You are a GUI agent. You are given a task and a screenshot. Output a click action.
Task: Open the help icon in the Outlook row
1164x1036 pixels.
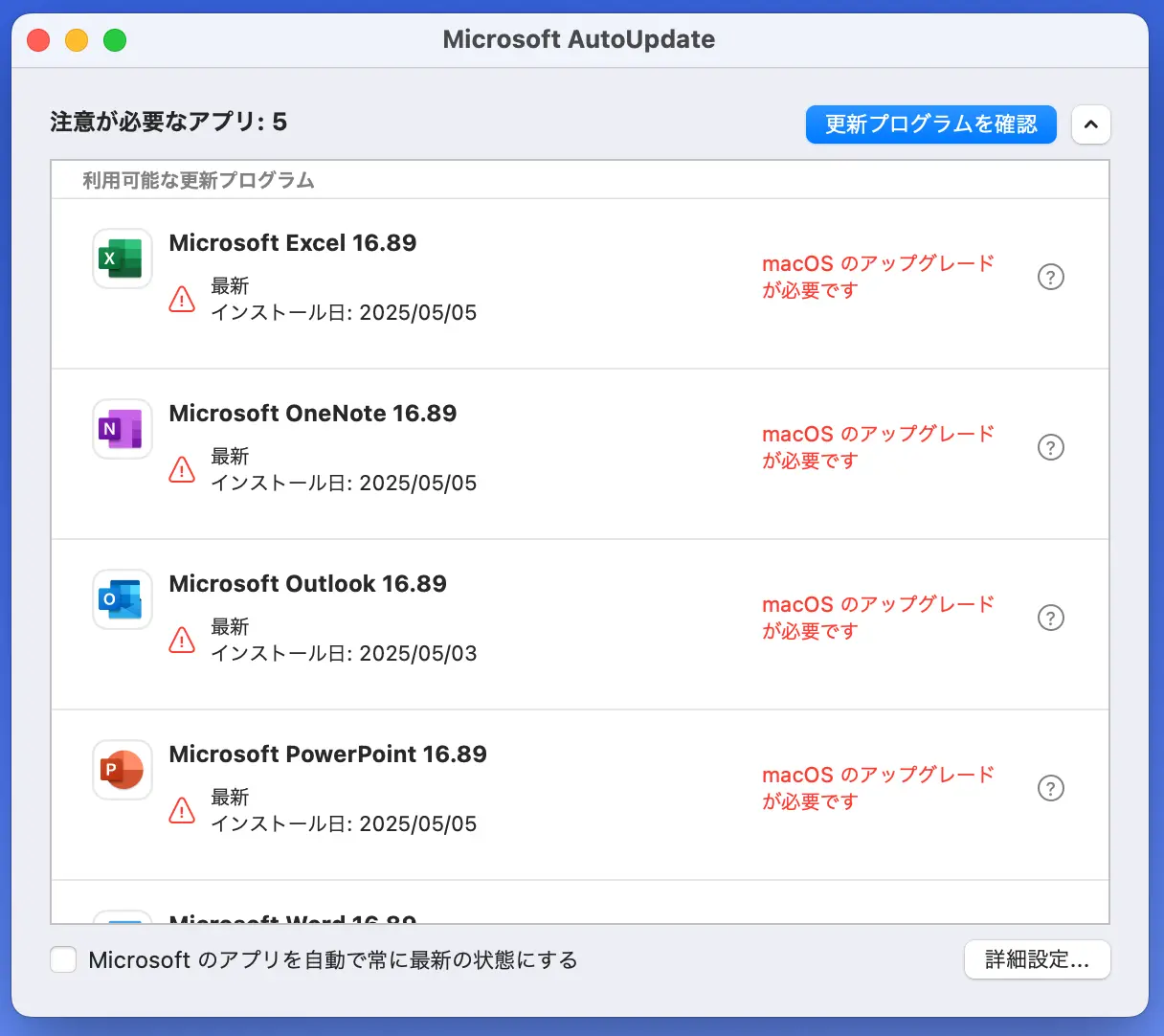click(x=1050, y=618)
